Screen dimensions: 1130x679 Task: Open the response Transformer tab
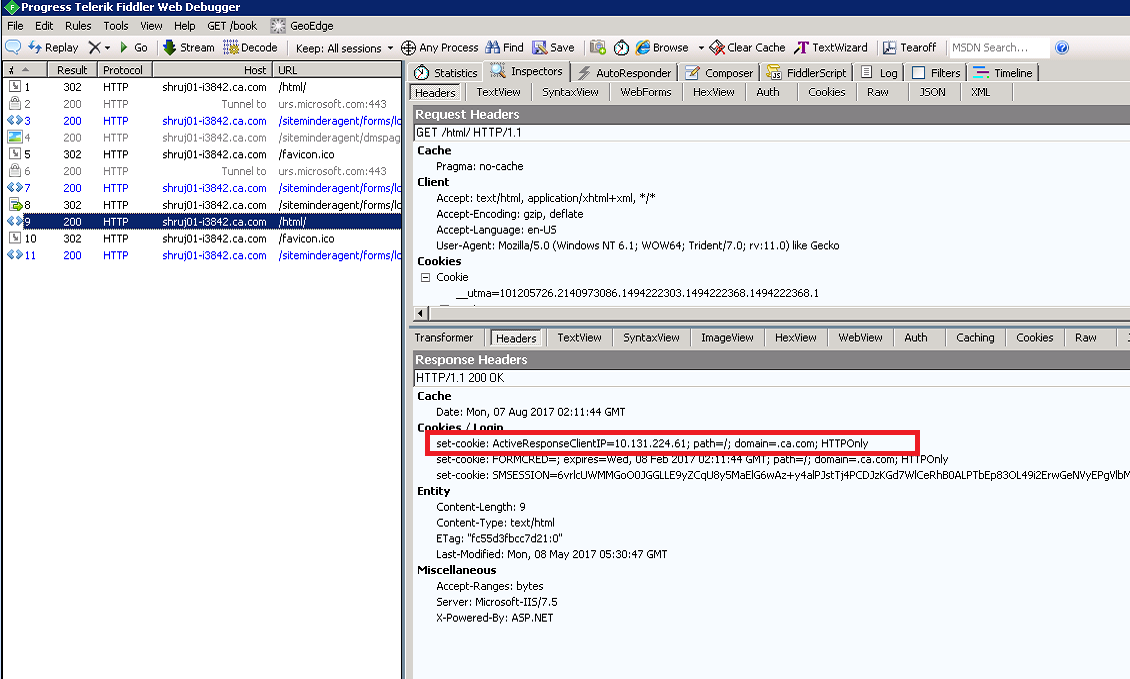[444, 337]
